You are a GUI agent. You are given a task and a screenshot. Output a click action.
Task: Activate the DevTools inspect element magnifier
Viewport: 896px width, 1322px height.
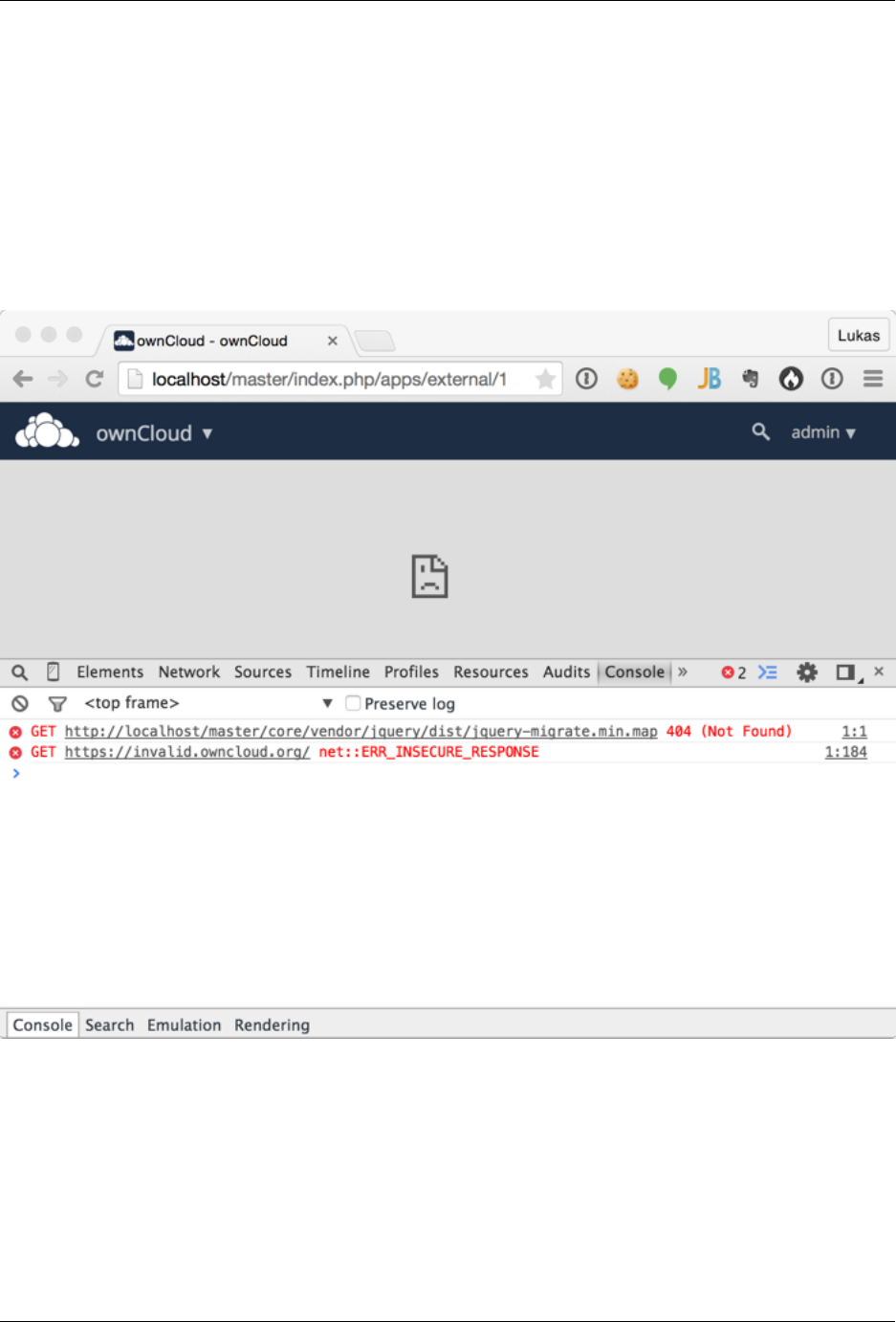pyautogui.click(x=20, y=672)
